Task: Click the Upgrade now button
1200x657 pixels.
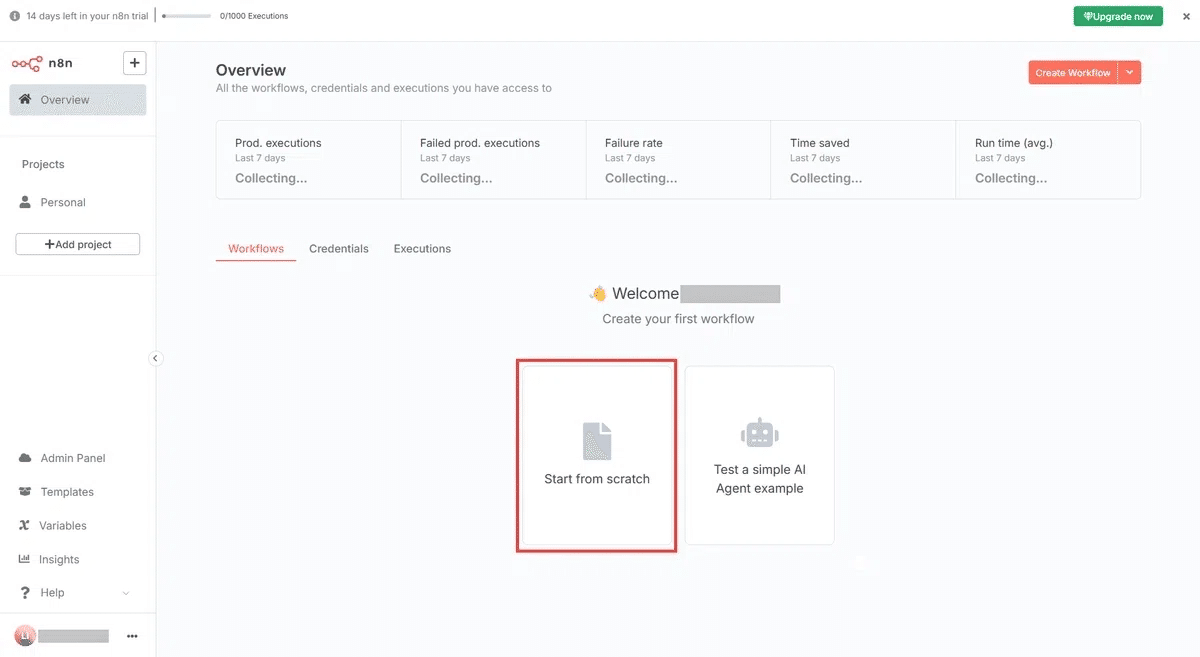Action: pyautogui.click(x=1118, y=16)
